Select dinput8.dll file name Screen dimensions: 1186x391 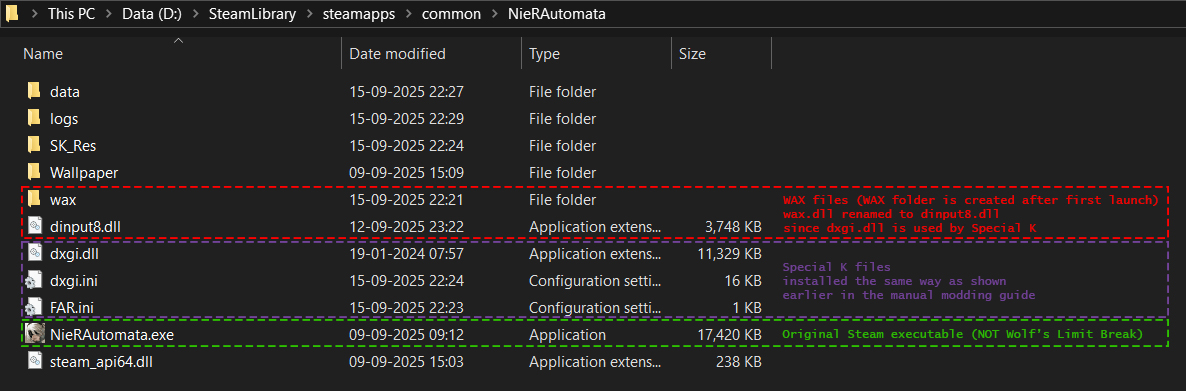(86, 227)
